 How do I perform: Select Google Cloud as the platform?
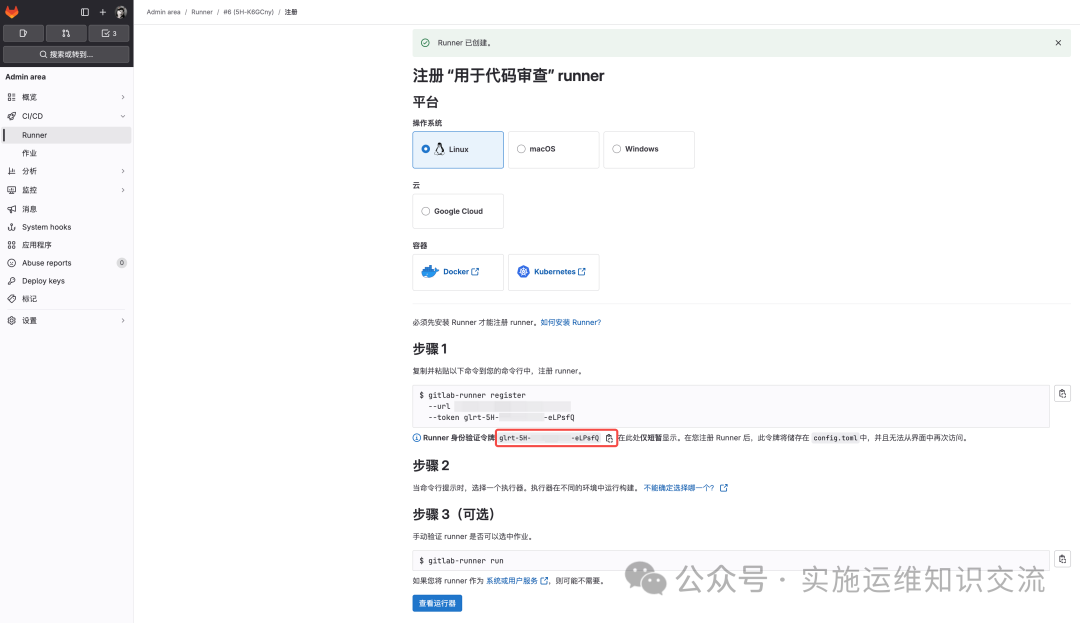click(457, 211)
